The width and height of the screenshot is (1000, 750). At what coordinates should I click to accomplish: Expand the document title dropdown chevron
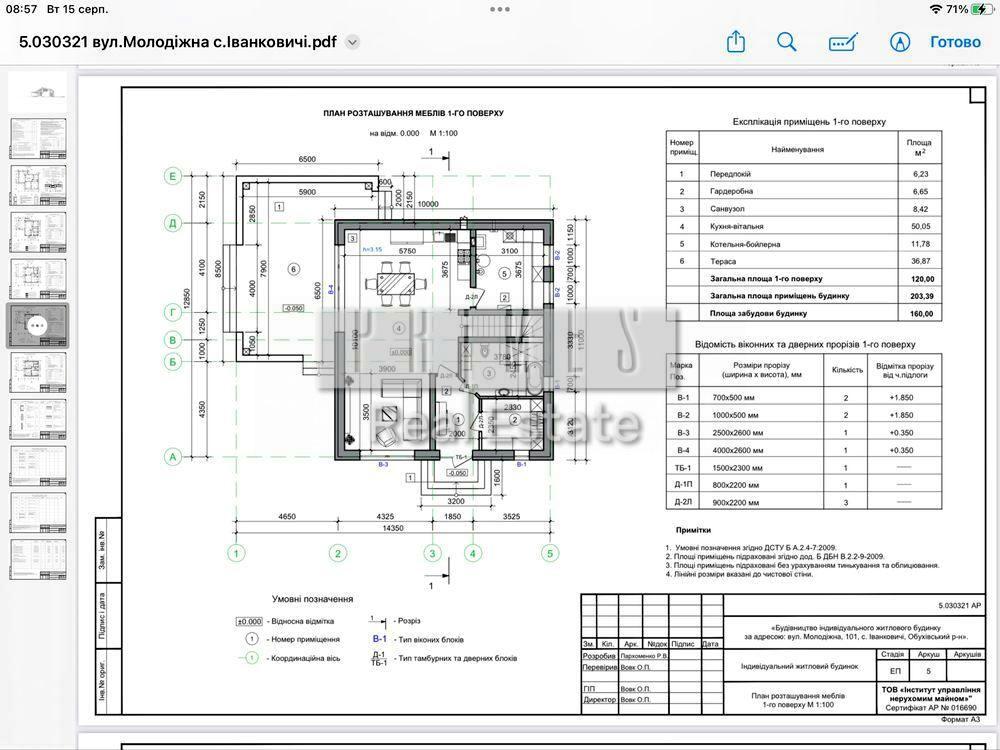tap(352, 42)
